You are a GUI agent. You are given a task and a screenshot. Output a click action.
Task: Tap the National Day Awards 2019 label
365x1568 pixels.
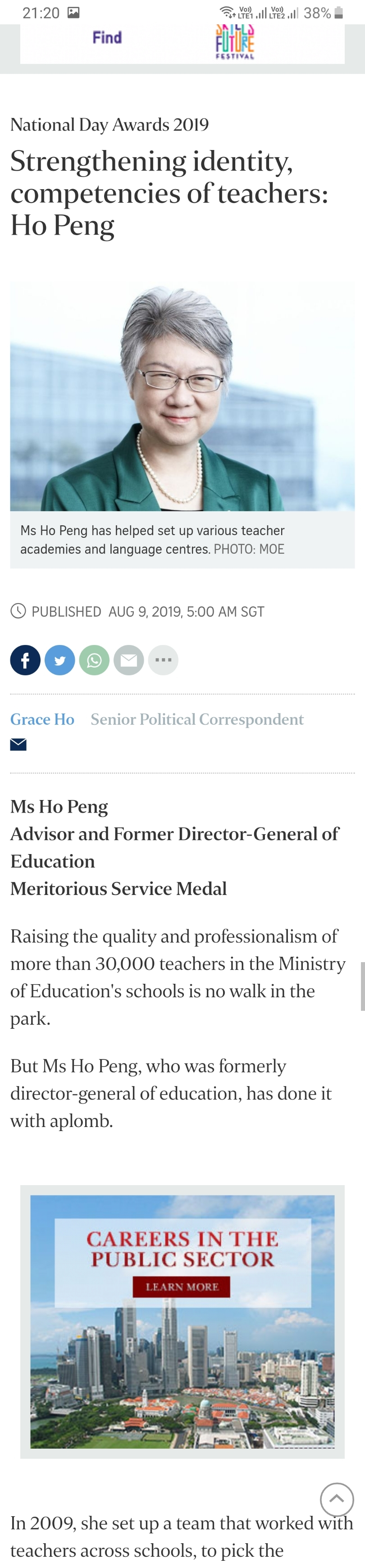pyautogui.click(x=109, y=125)
